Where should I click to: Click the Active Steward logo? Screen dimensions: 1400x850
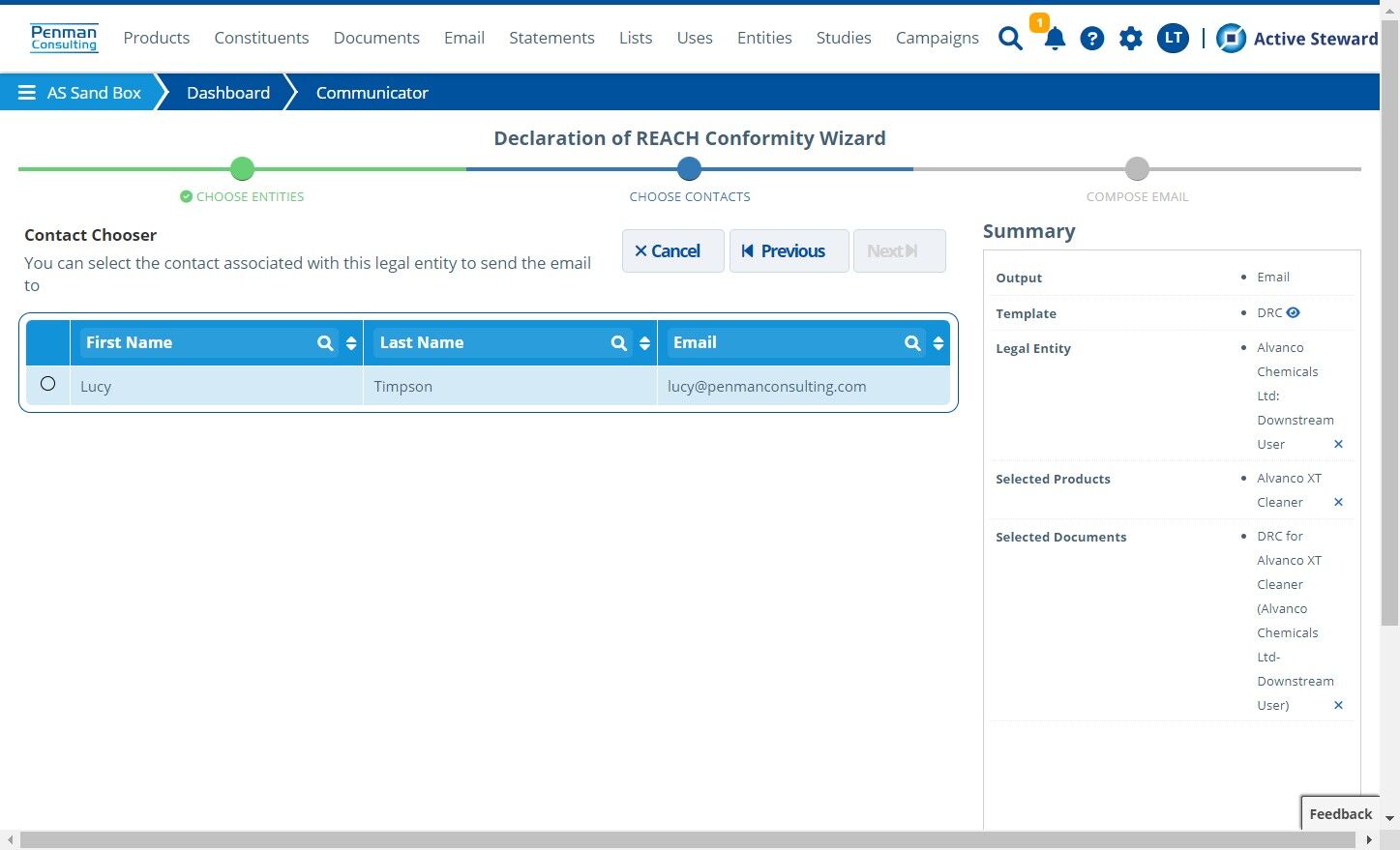coord(1296,39)
